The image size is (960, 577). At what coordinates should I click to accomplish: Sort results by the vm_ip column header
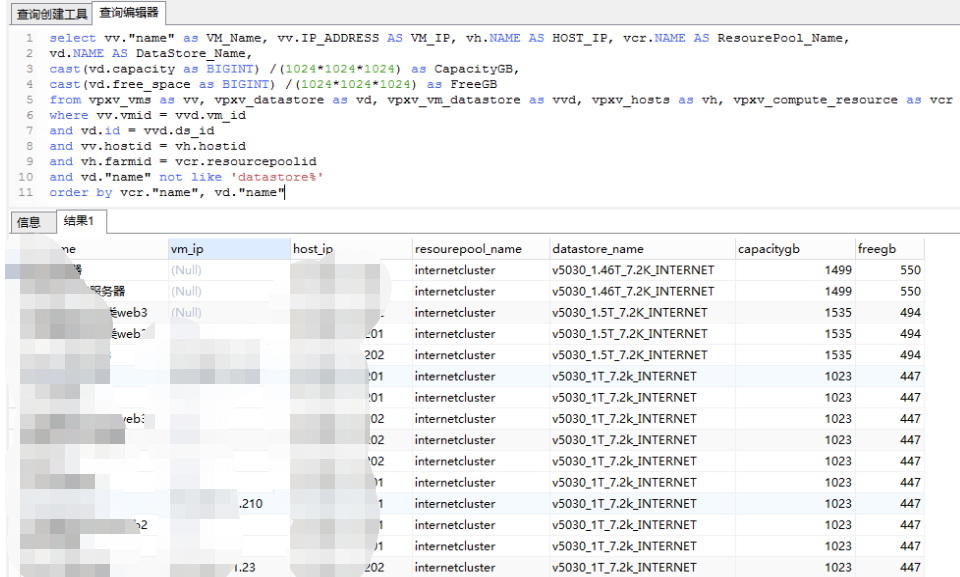[x=185, y=248]
